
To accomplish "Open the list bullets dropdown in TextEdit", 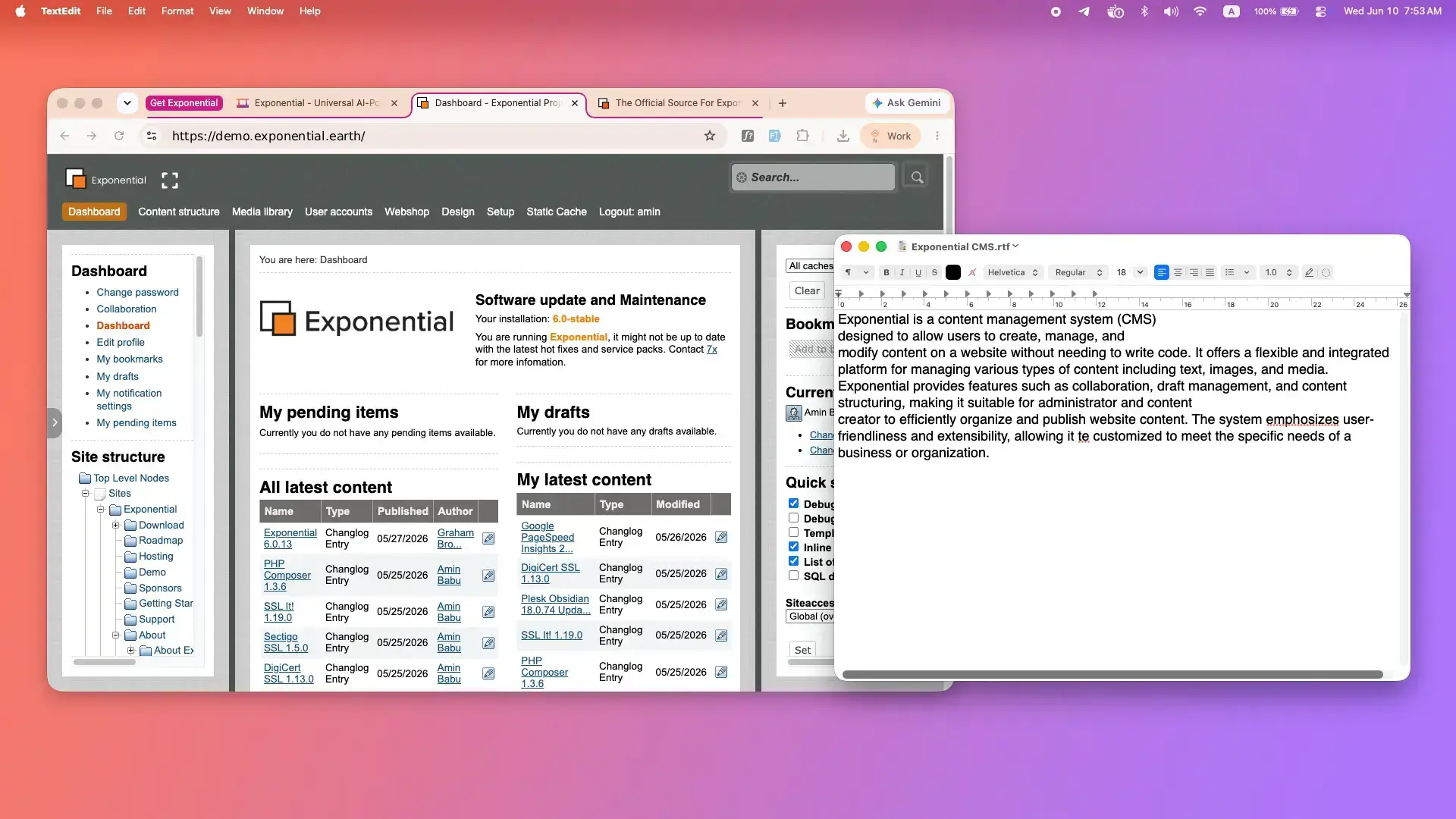I will pyautogui.click(x=1237, y=273).
